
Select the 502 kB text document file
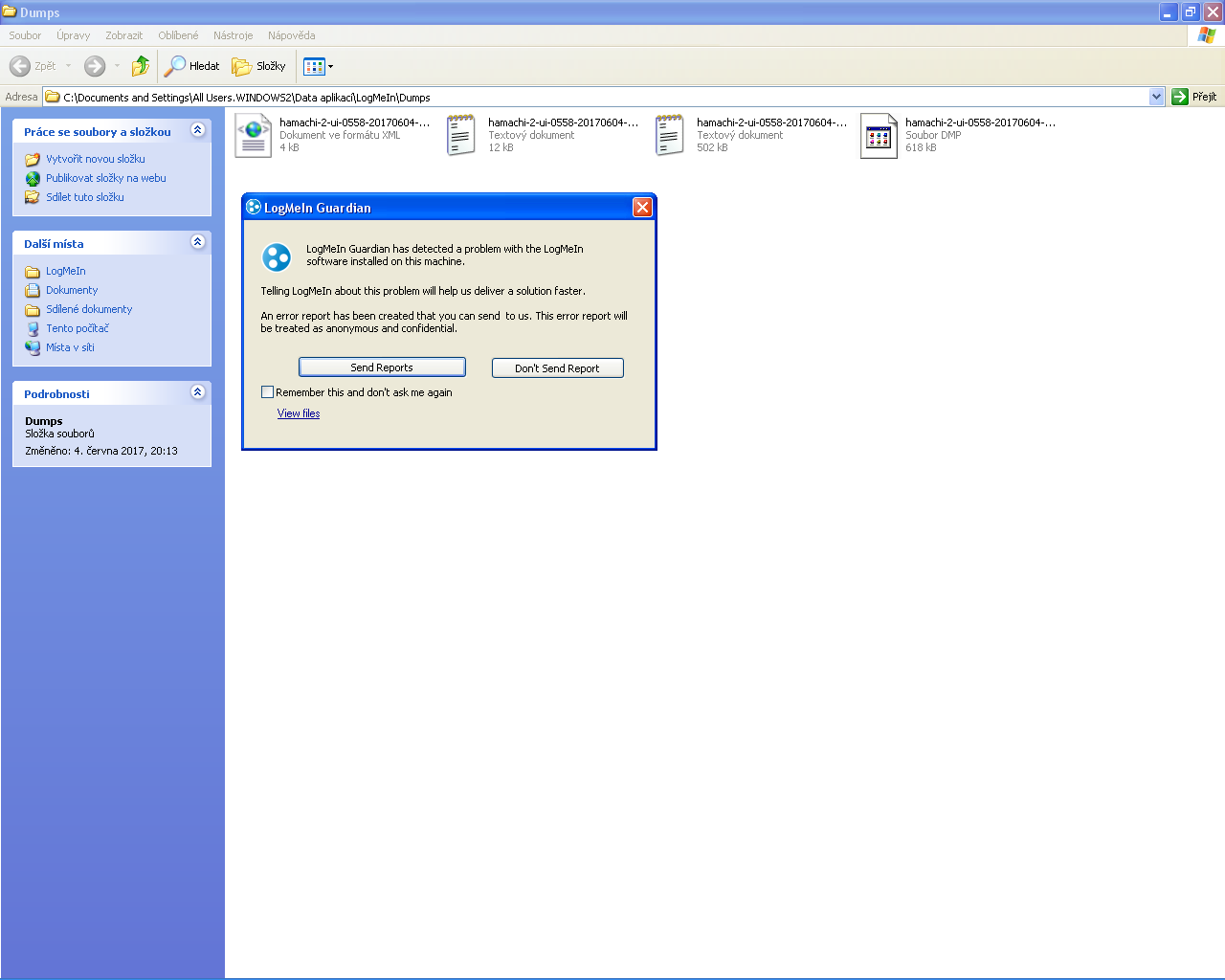click(x=750, y=135)
